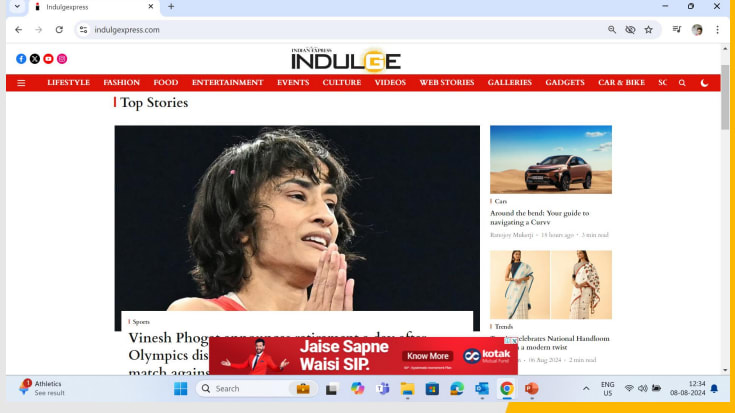Screen dimensions: 735x413
Task: Go to the Entertainment section
Action: (227, 83)
